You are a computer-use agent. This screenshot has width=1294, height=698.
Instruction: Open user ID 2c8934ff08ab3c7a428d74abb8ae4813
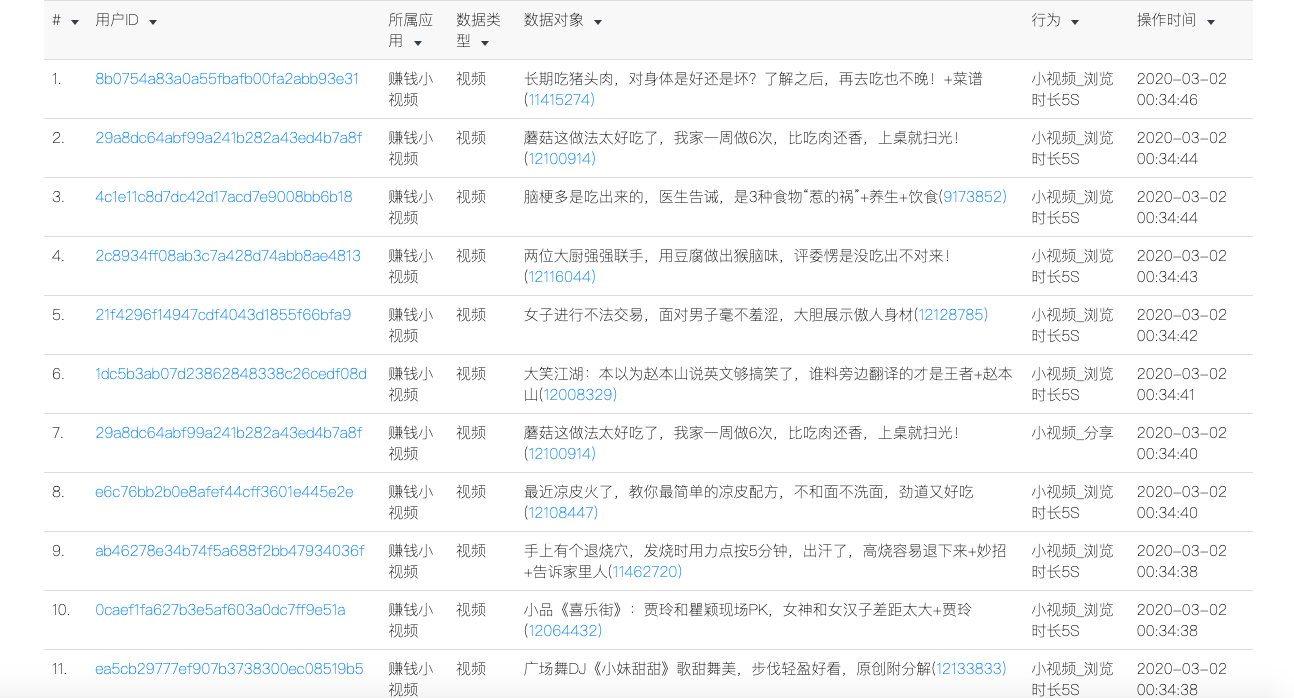coord(228,256)
